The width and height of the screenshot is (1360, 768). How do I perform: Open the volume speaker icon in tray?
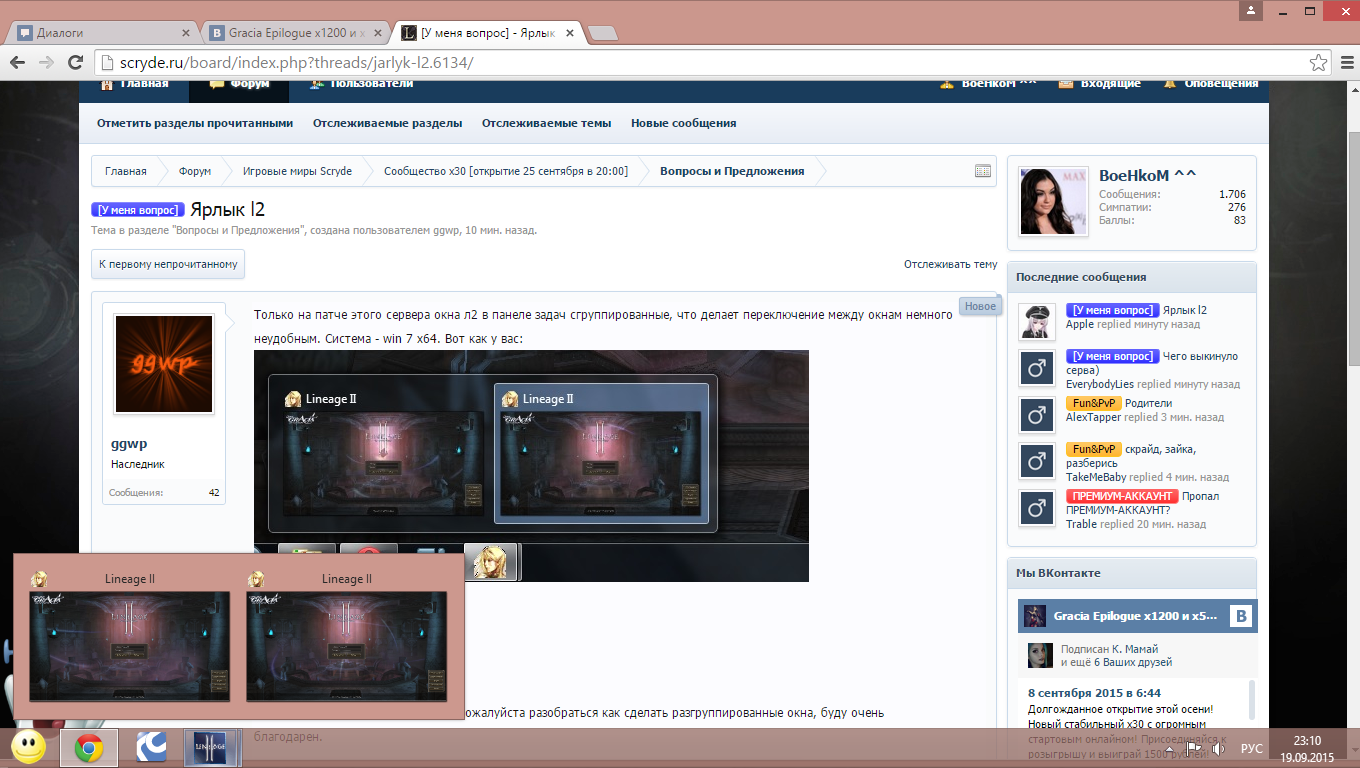click(x=1218, y=748)
